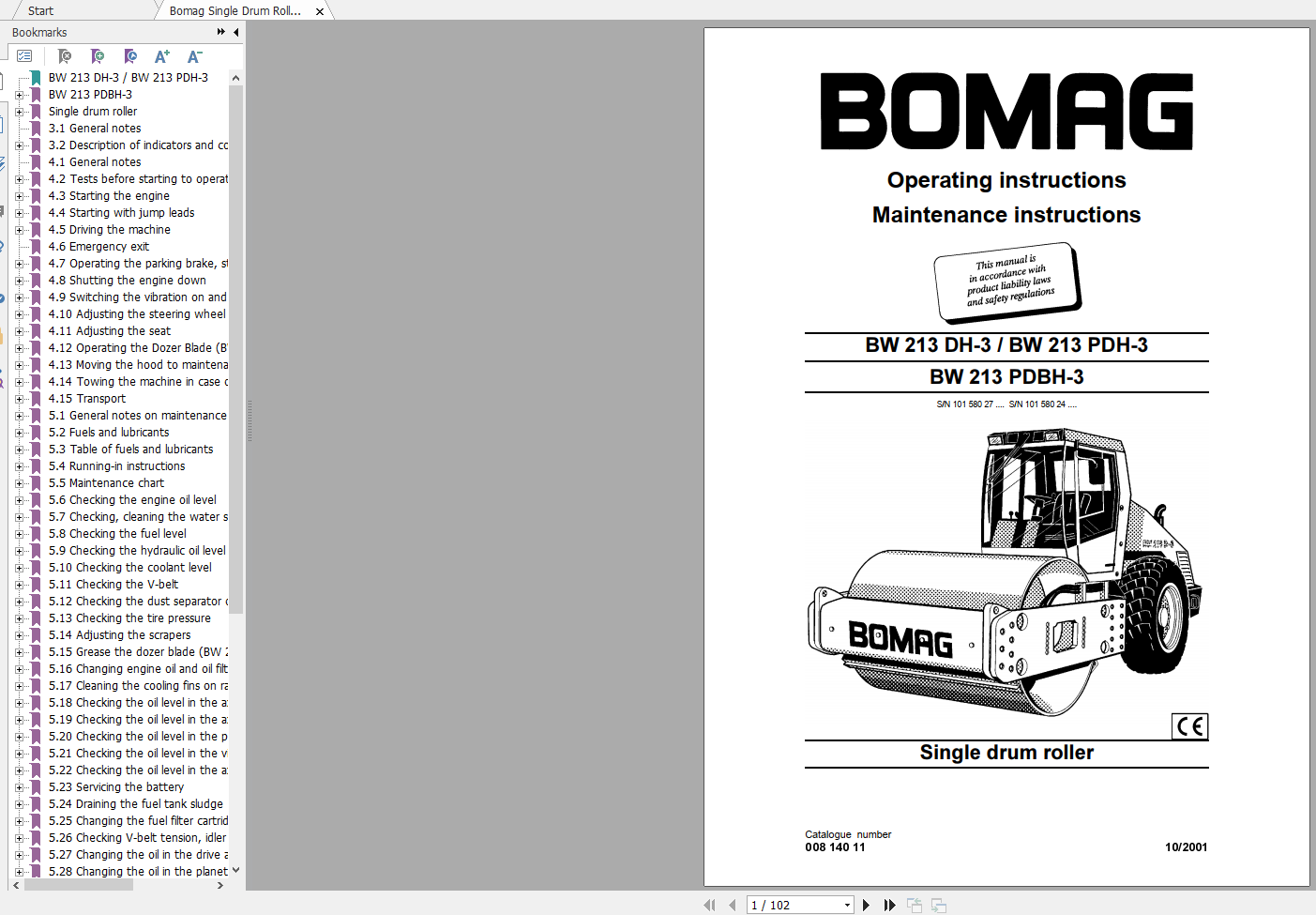Viewport: 1316px width, 915px height.
Task: Open bookmark 5.9 Checking the hydraulic oil level
Action: (x=137, y=551)
